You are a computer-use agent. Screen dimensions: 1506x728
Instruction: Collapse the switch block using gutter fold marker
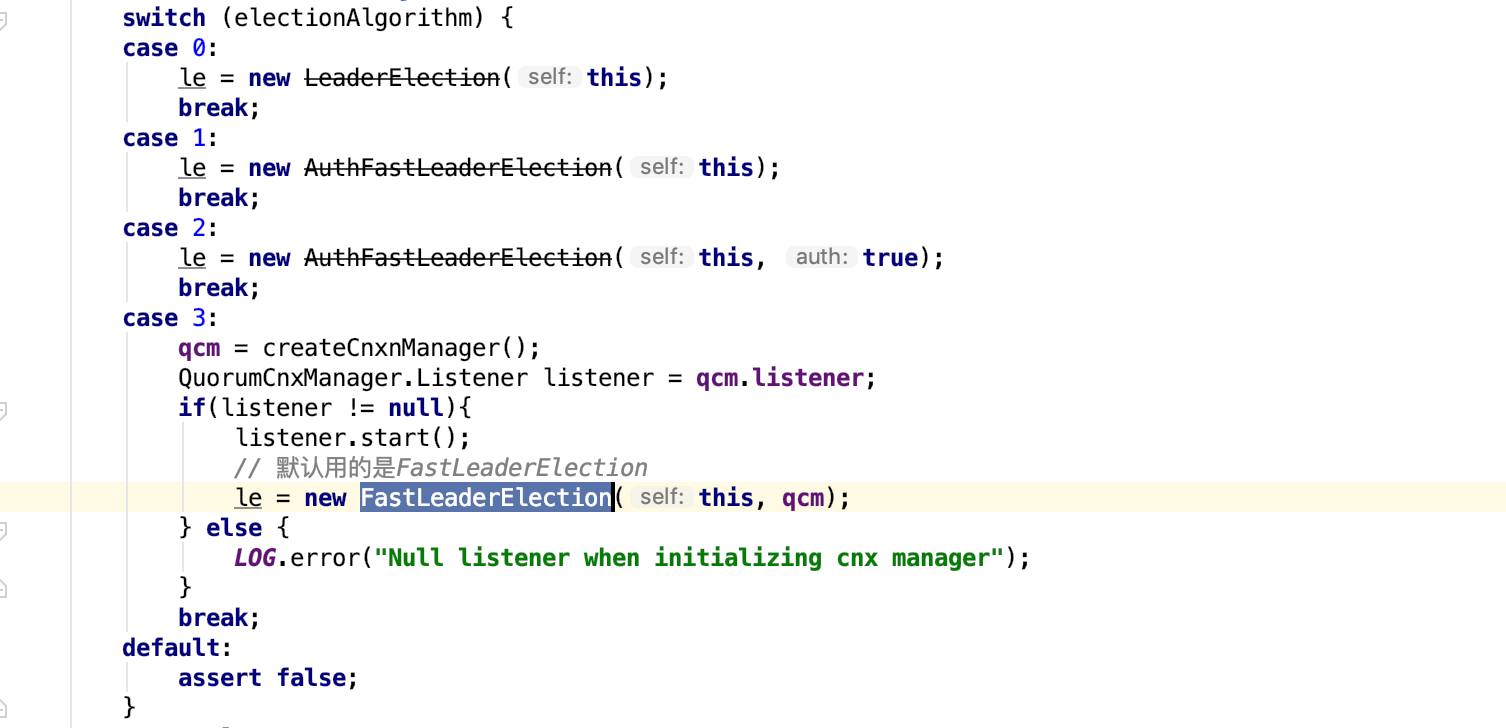(x=3, y=18)
